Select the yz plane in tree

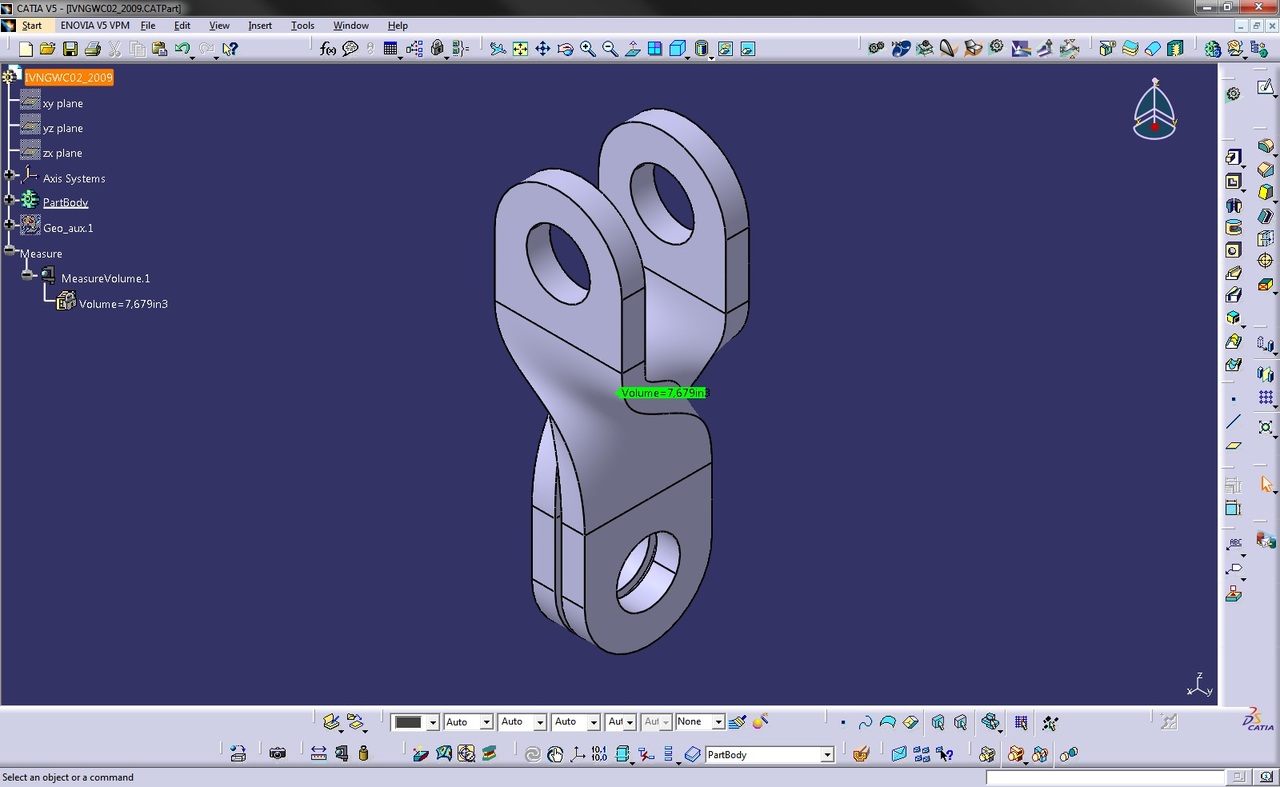point(62,128)
